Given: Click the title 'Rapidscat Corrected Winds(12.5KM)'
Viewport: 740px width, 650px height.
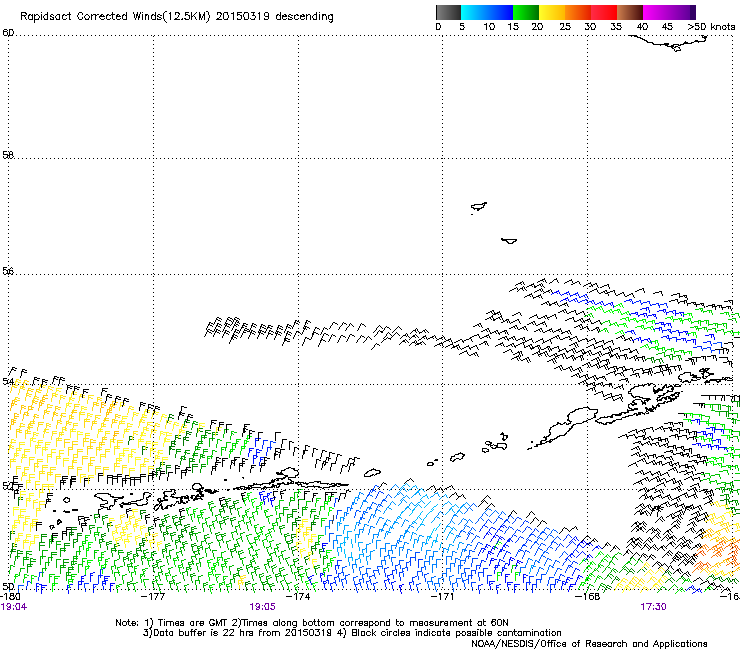Looking at the screenshot, I should coord(115,17).
